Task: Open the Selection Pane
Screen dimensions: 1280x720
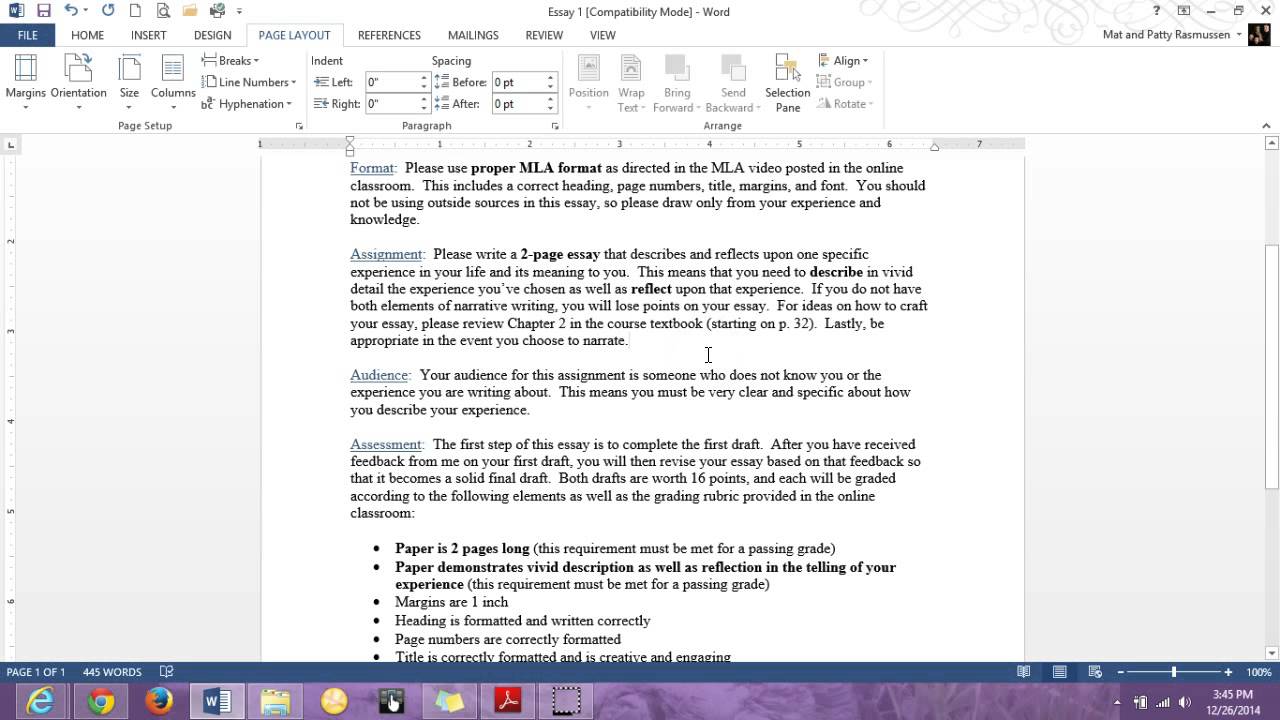Action: (787, 82)
